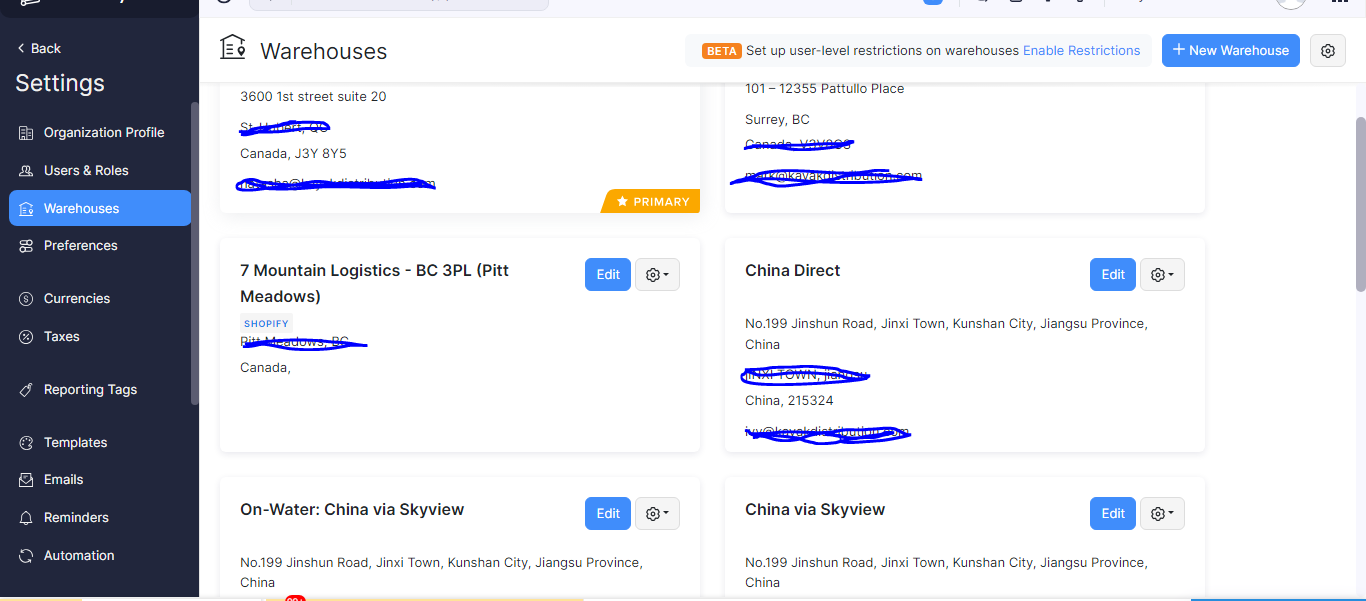The image size is (1366, 601).
Task: Click the Warehouses header building icon
Action: (233, 48)
